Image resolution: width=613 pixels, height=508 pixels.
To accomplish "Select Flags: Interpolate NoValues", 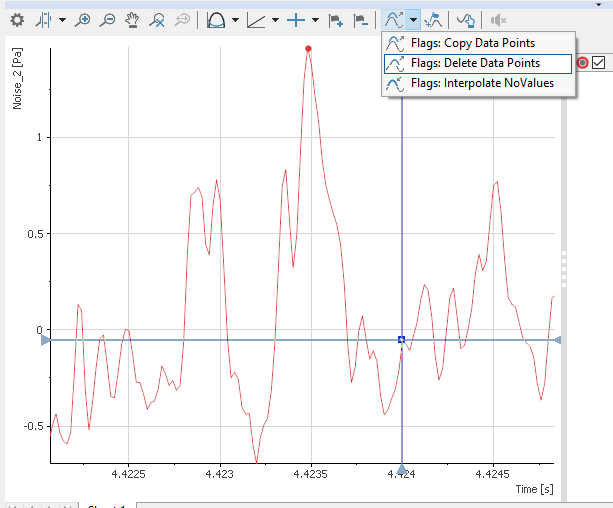I will [481, 83].
